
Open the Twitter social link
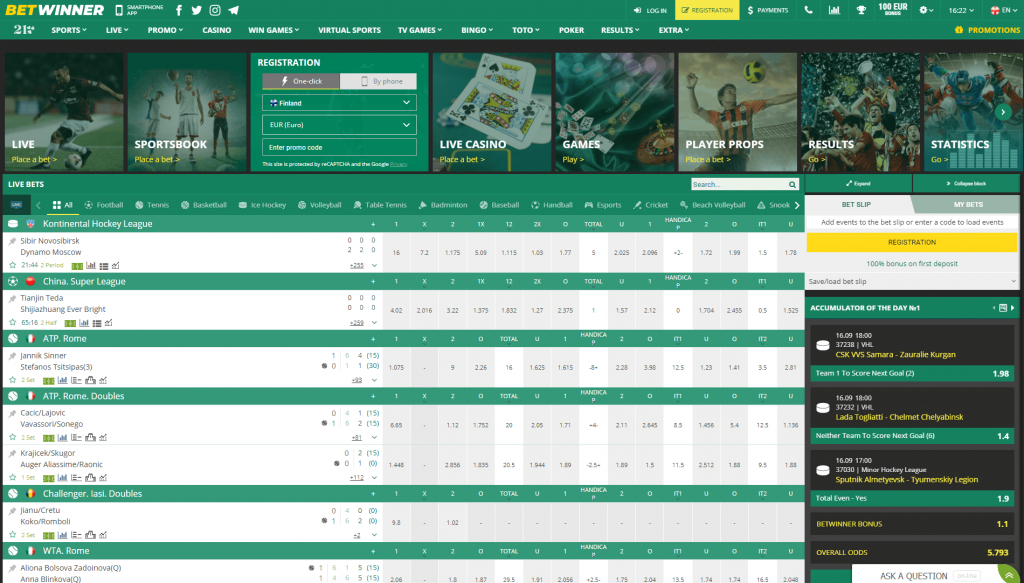coord(197,10)
